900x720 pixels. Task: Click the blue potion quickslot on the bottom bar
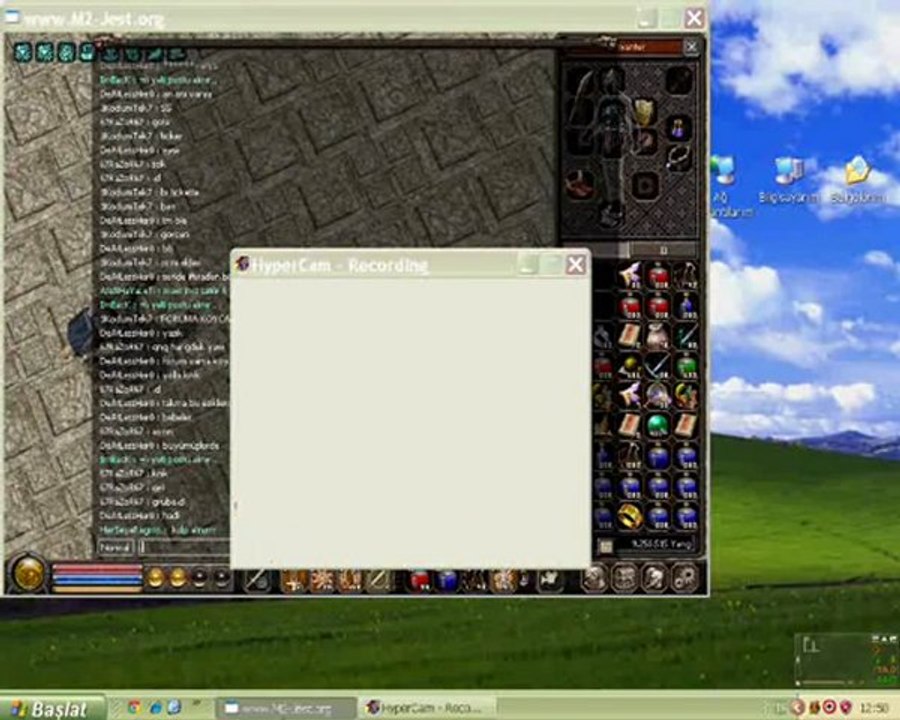tap(446, 580)
